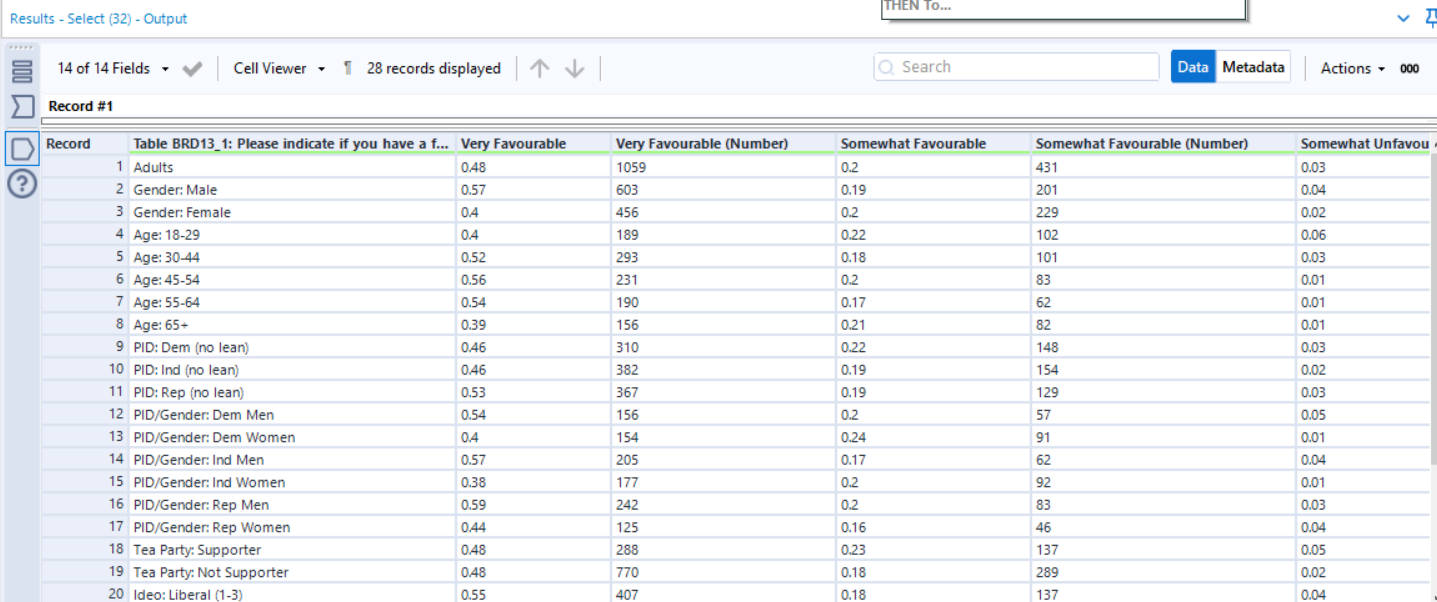Click the sigma summary icon in sidebar
This screenshot has width=1437, height=602.
22,107
